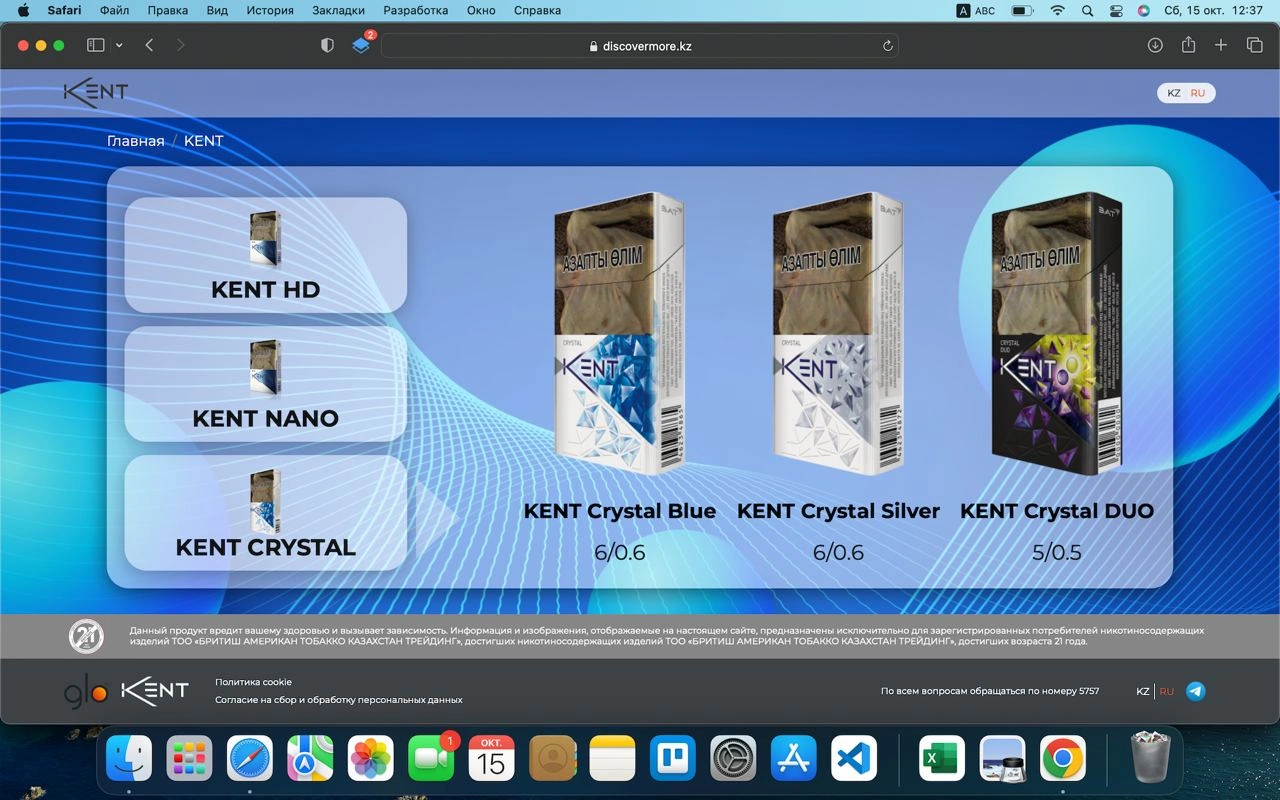The image size is (1280, 800).
Task: Select the KENT NANO category card
Action: tap(266, 384)
